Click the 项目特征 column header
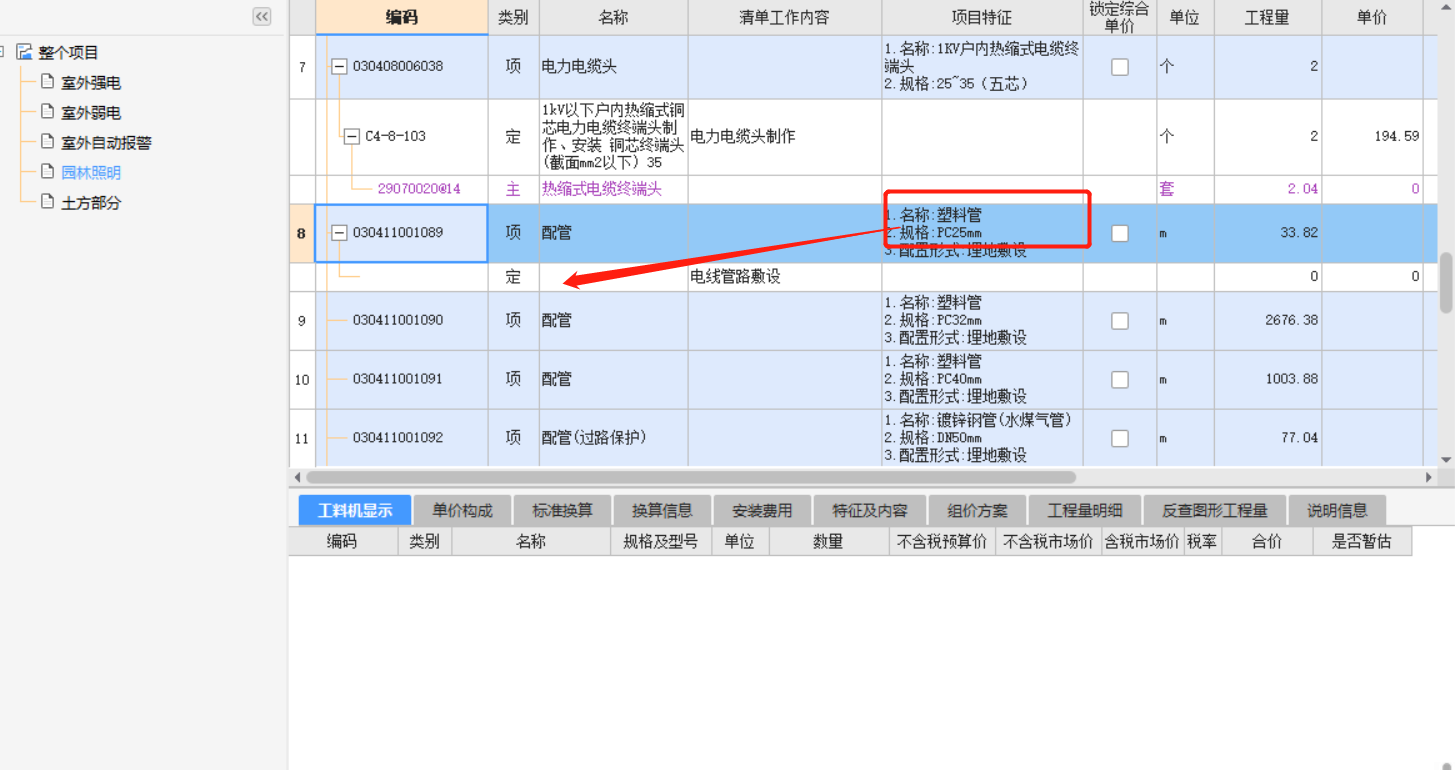Image resolution: width=1455 pixels, height=770 pixels. click(982, 18)
